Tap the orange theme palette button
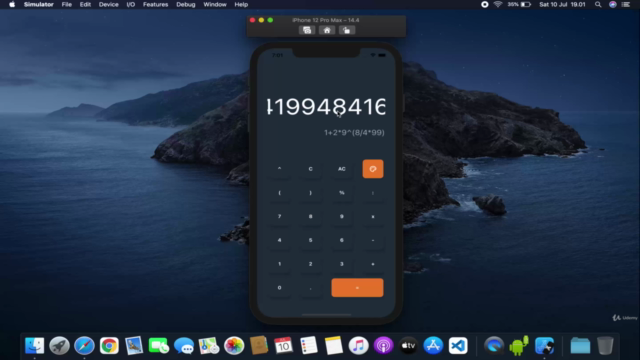Viewport: 640px width, 360px height. pos(373,169)
